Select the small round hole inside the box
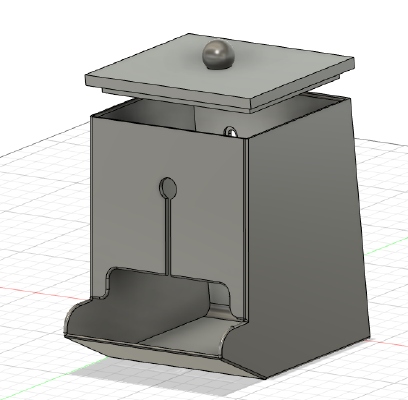This screenshot has height=400, width=408. click(x=231, y=132)
